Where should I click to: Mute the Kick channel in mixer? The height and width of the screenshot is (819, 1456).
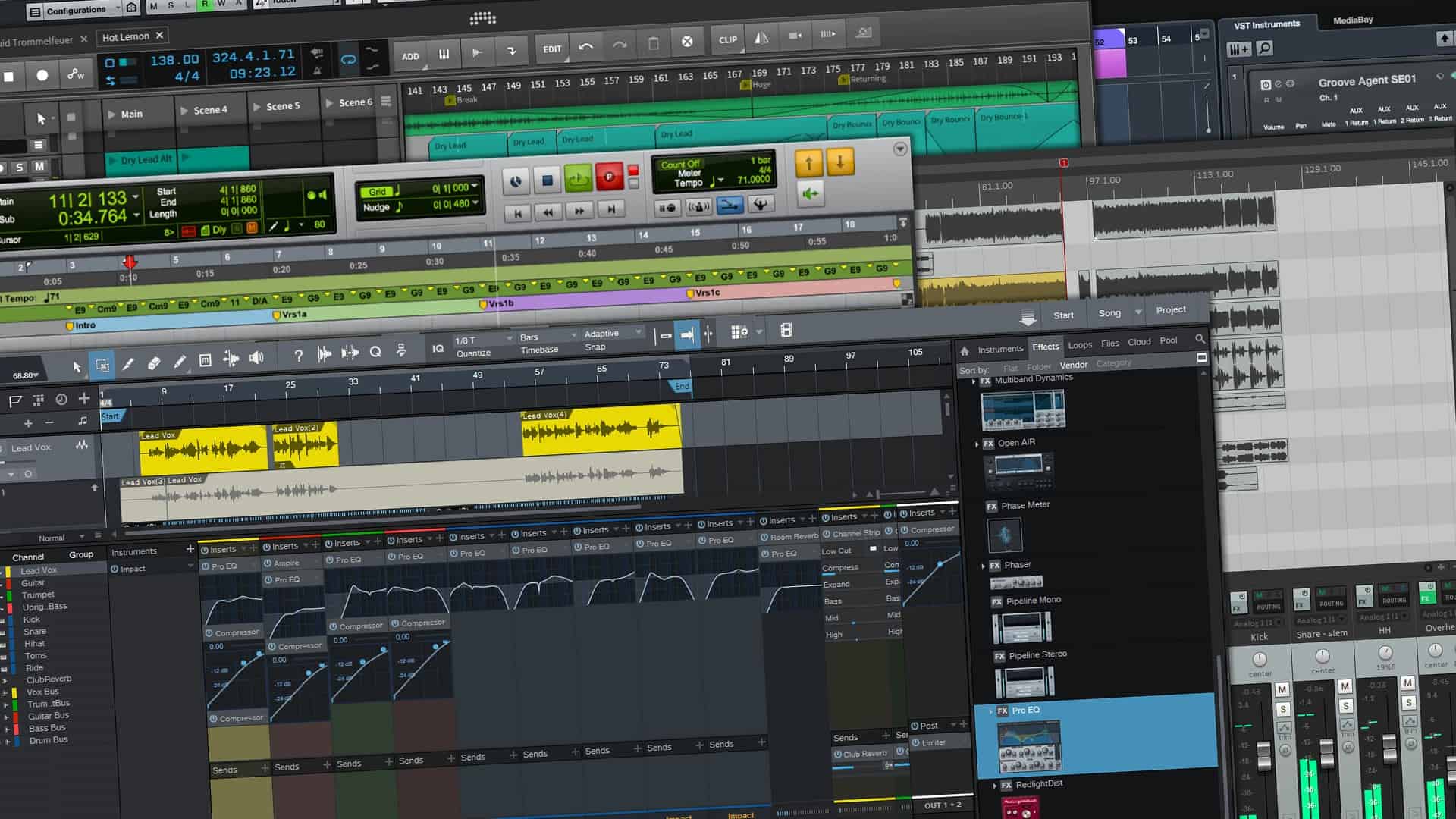coord(1282,689)
